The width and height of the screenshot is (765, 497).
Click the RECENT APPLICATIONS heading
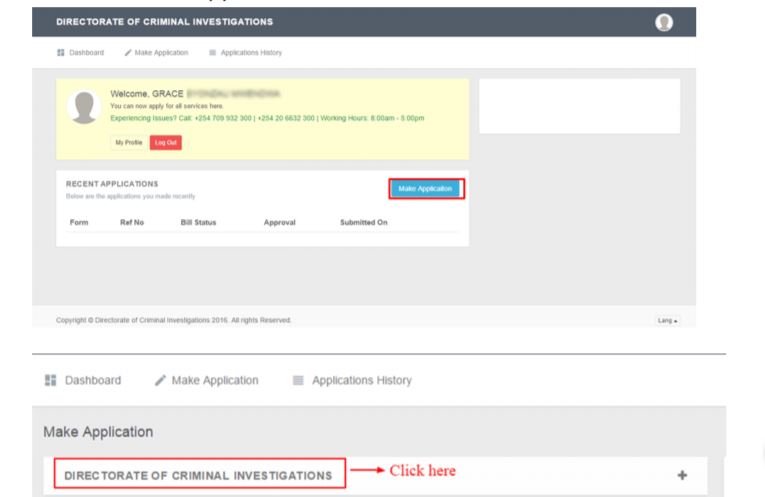click(112, 184)
